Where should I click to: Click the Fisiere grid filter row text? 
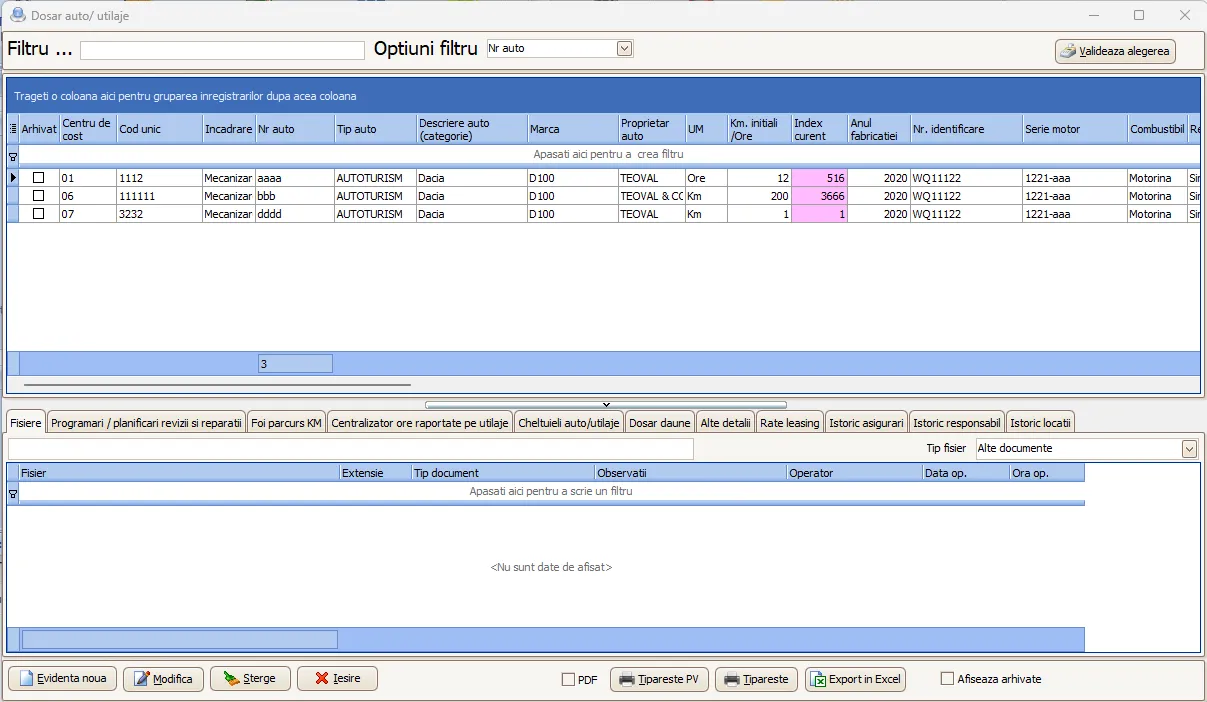point(551,491)
